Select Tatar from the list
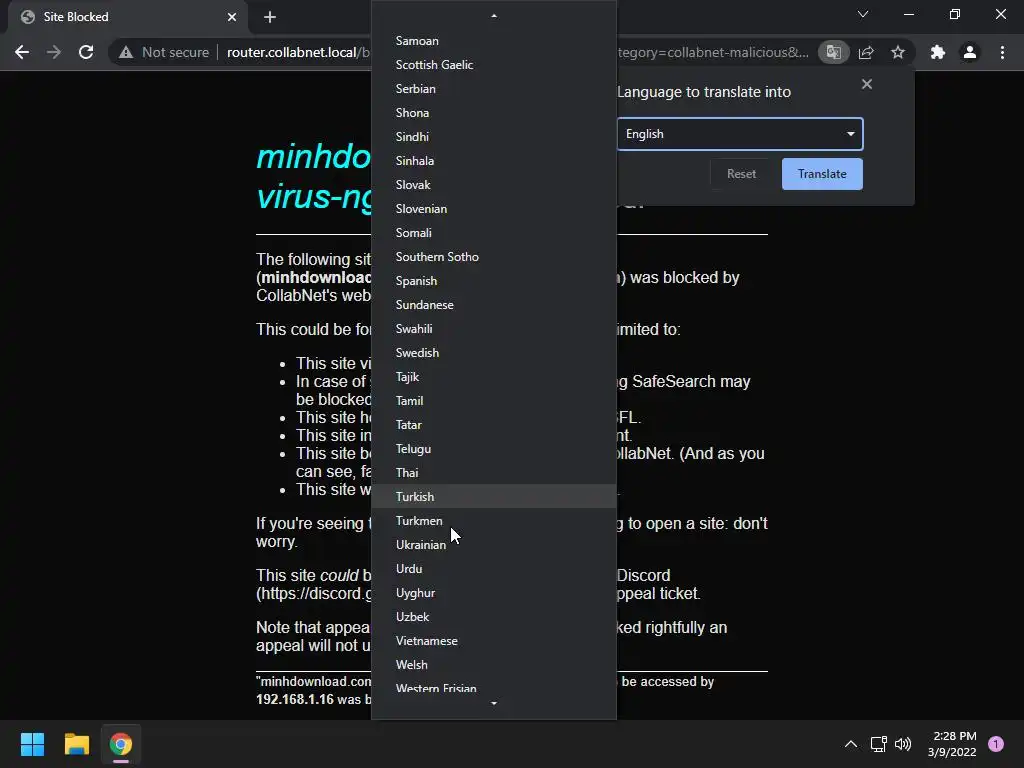Viewport: 1024px width, 768px height. (x=494, y=424)
